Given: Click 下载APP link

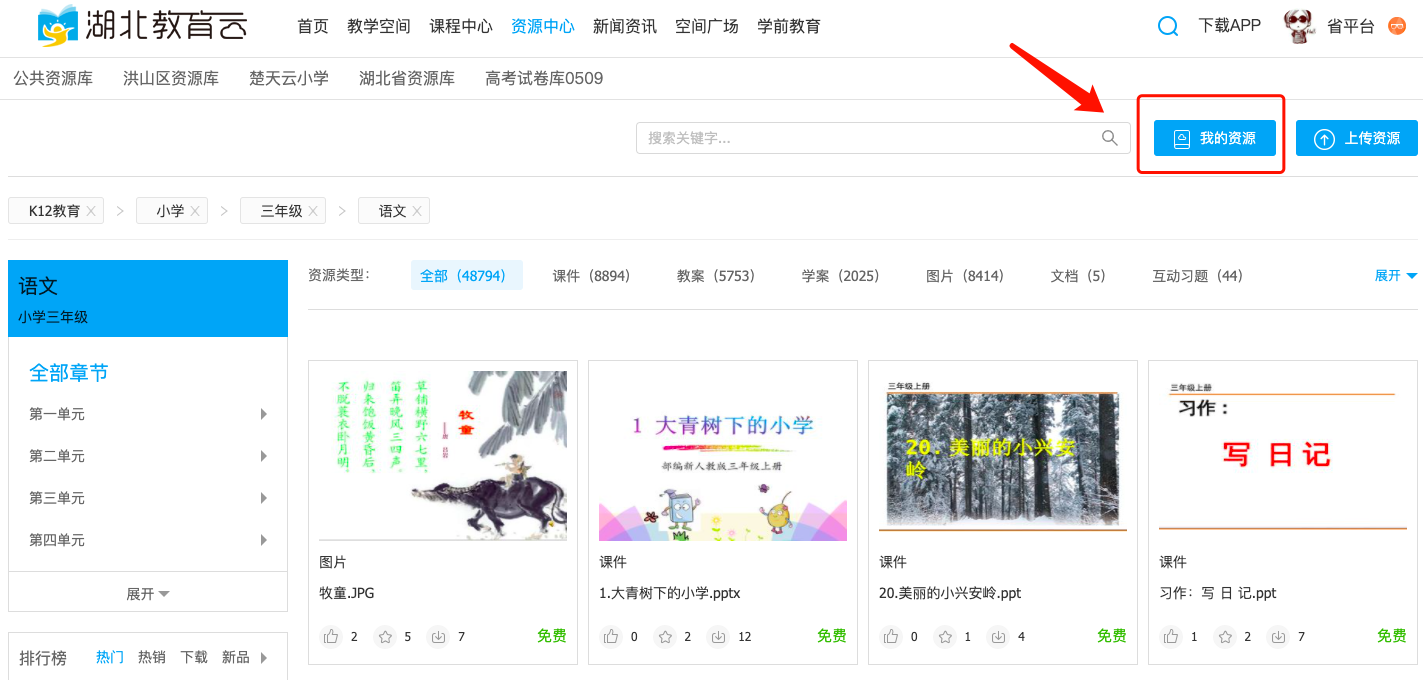Looking at the screenshot, I should point(1230,27).
